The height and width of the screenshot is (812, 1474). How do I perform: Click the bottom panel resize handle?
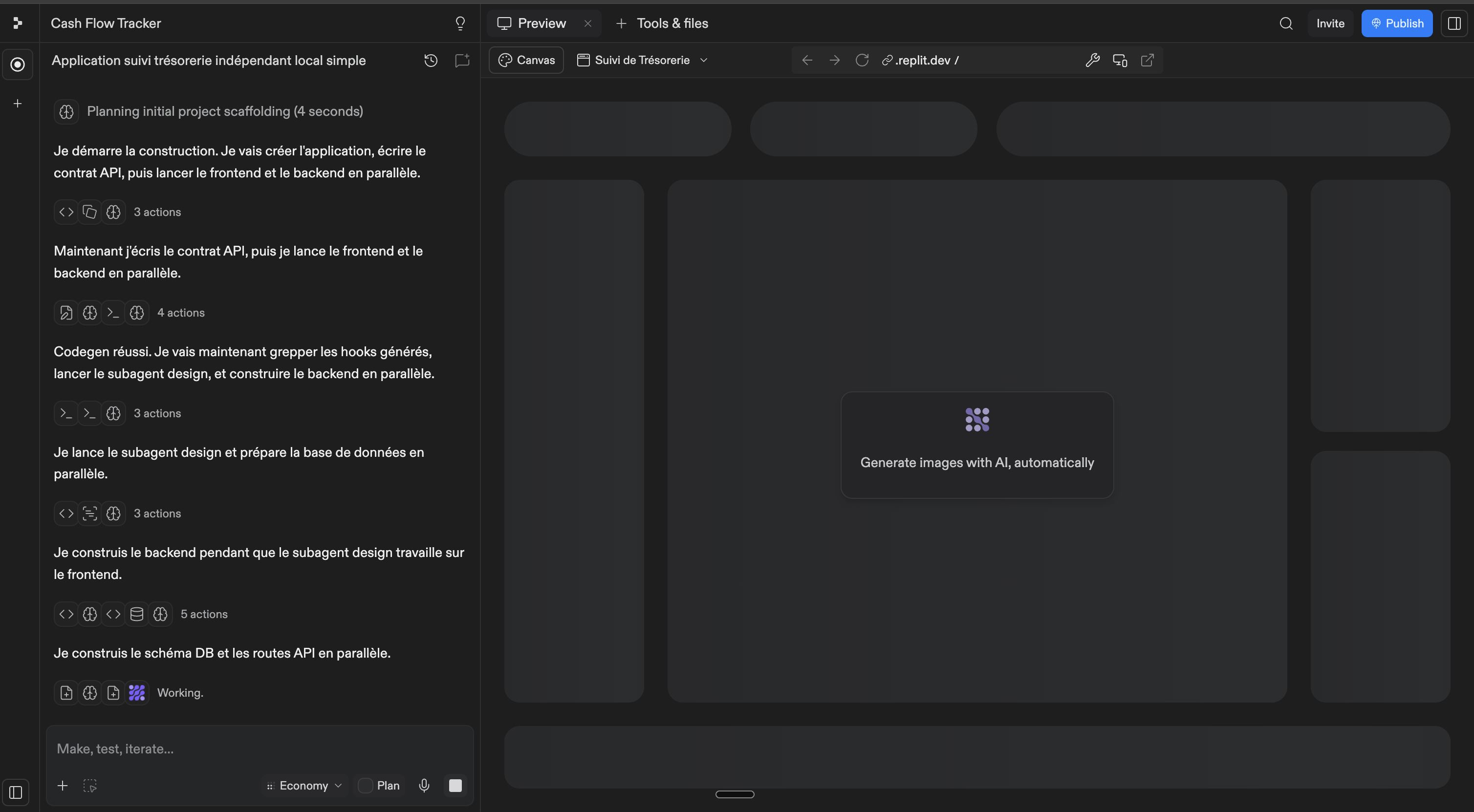point(735,794)
